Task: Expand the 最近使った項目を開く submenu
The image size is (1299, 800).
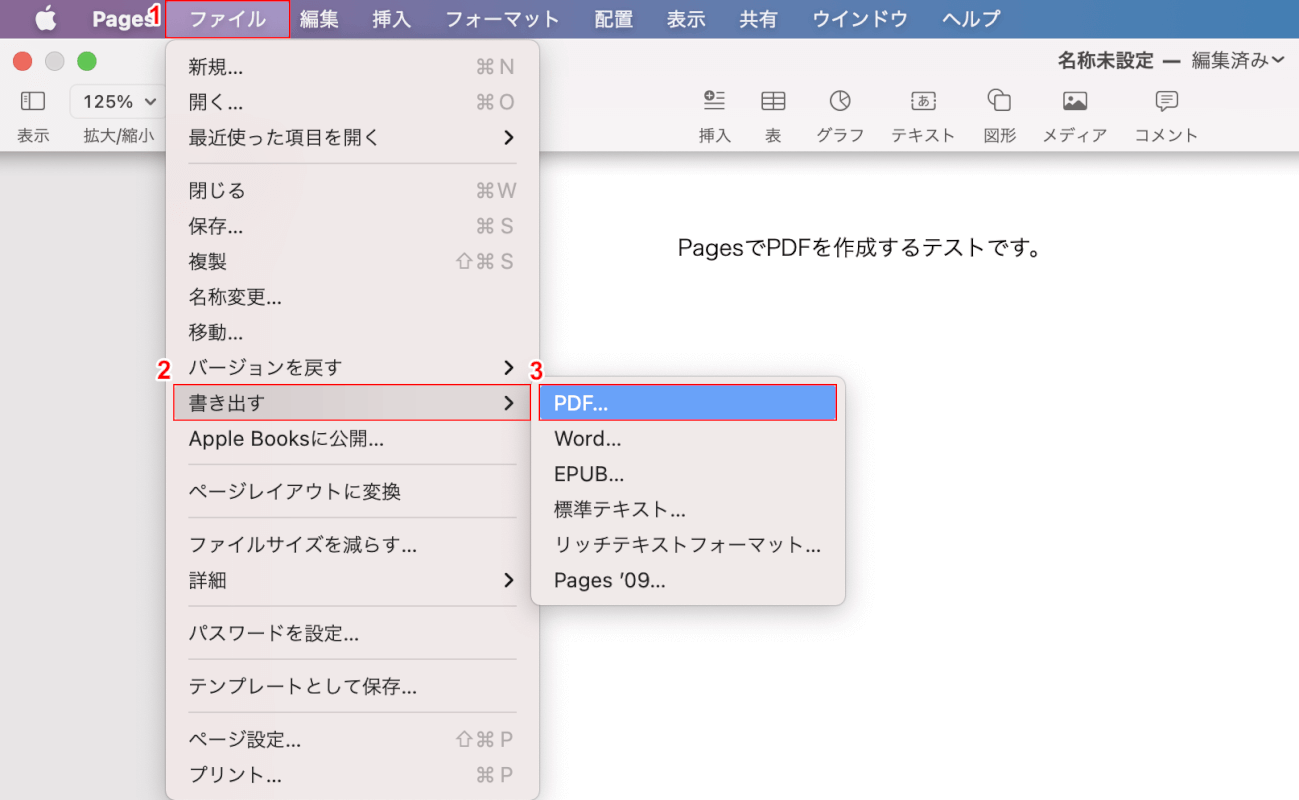Action: (352, 138)
